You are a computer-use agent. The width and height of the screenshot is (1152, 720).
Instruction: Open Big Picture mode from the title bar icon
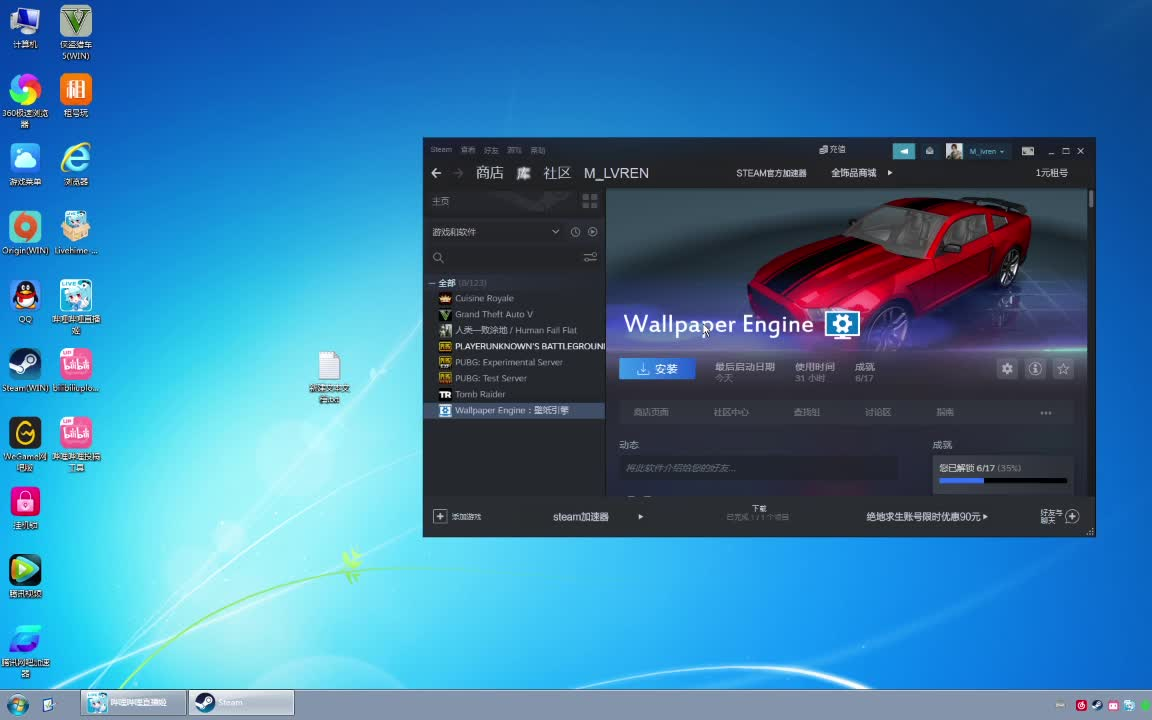pos(1028,151)
